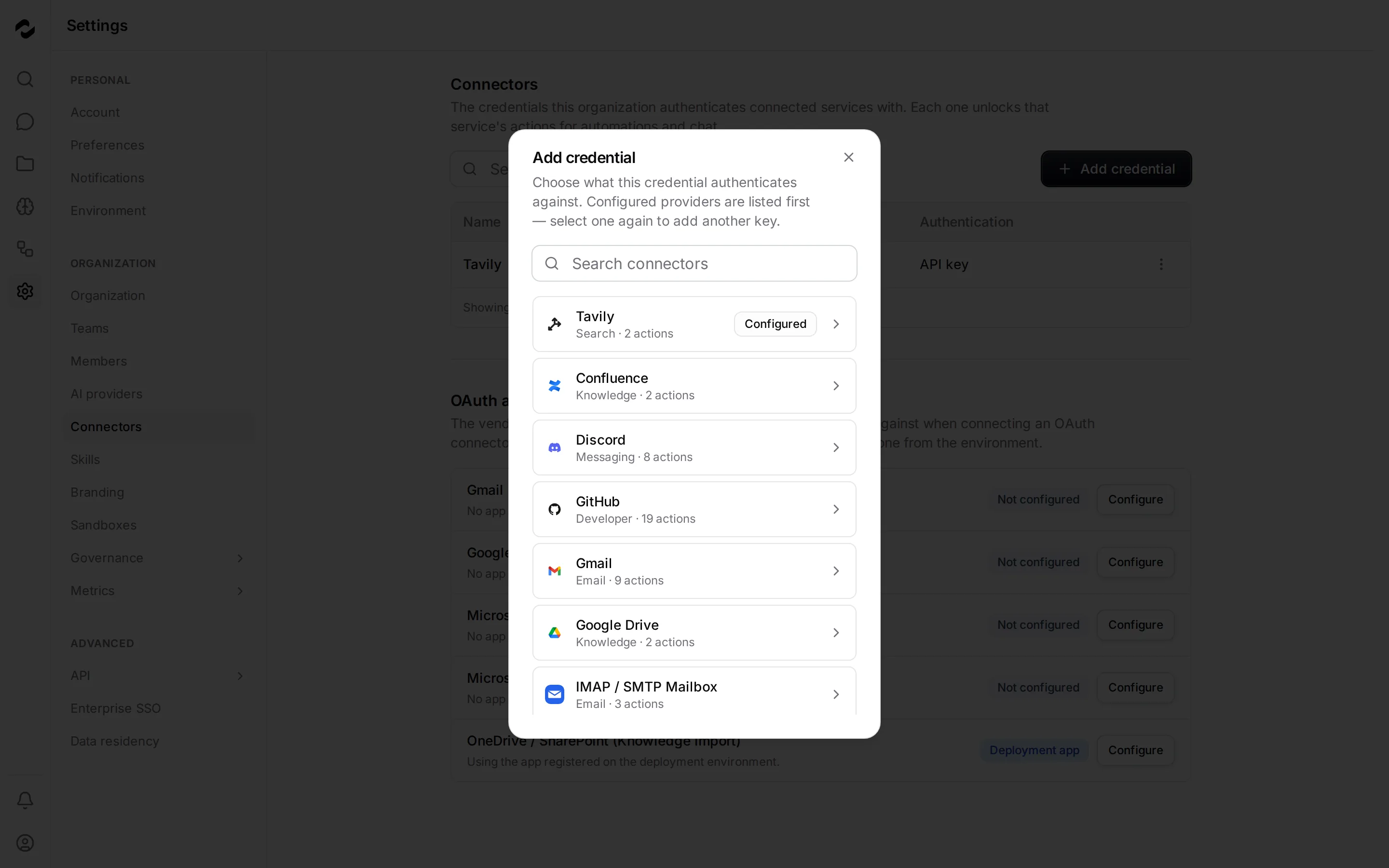Image resolution: width=1389 pixels, height=868 pixels.
Task: Click the API key cell for Tavily
Action: 943,264
